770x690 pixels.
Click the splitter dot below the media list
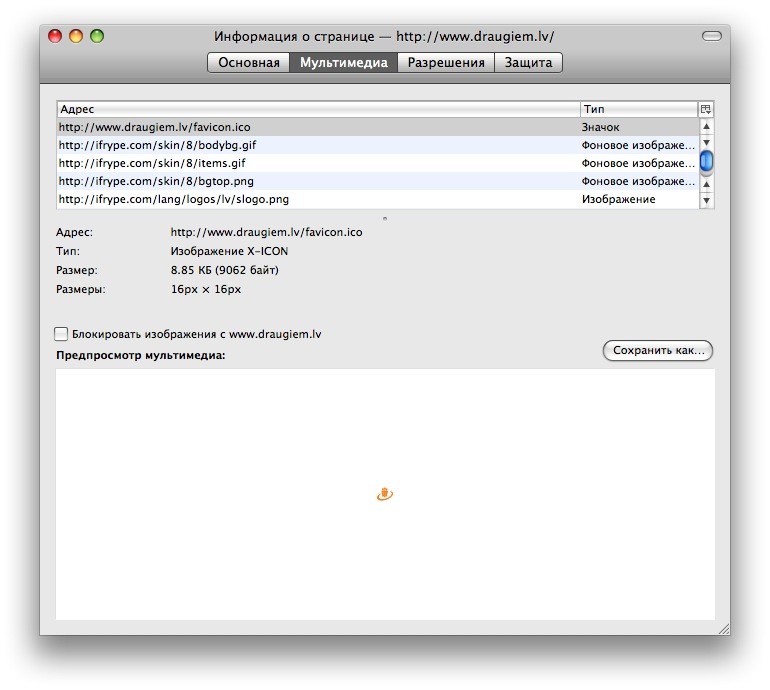(385, 219)
